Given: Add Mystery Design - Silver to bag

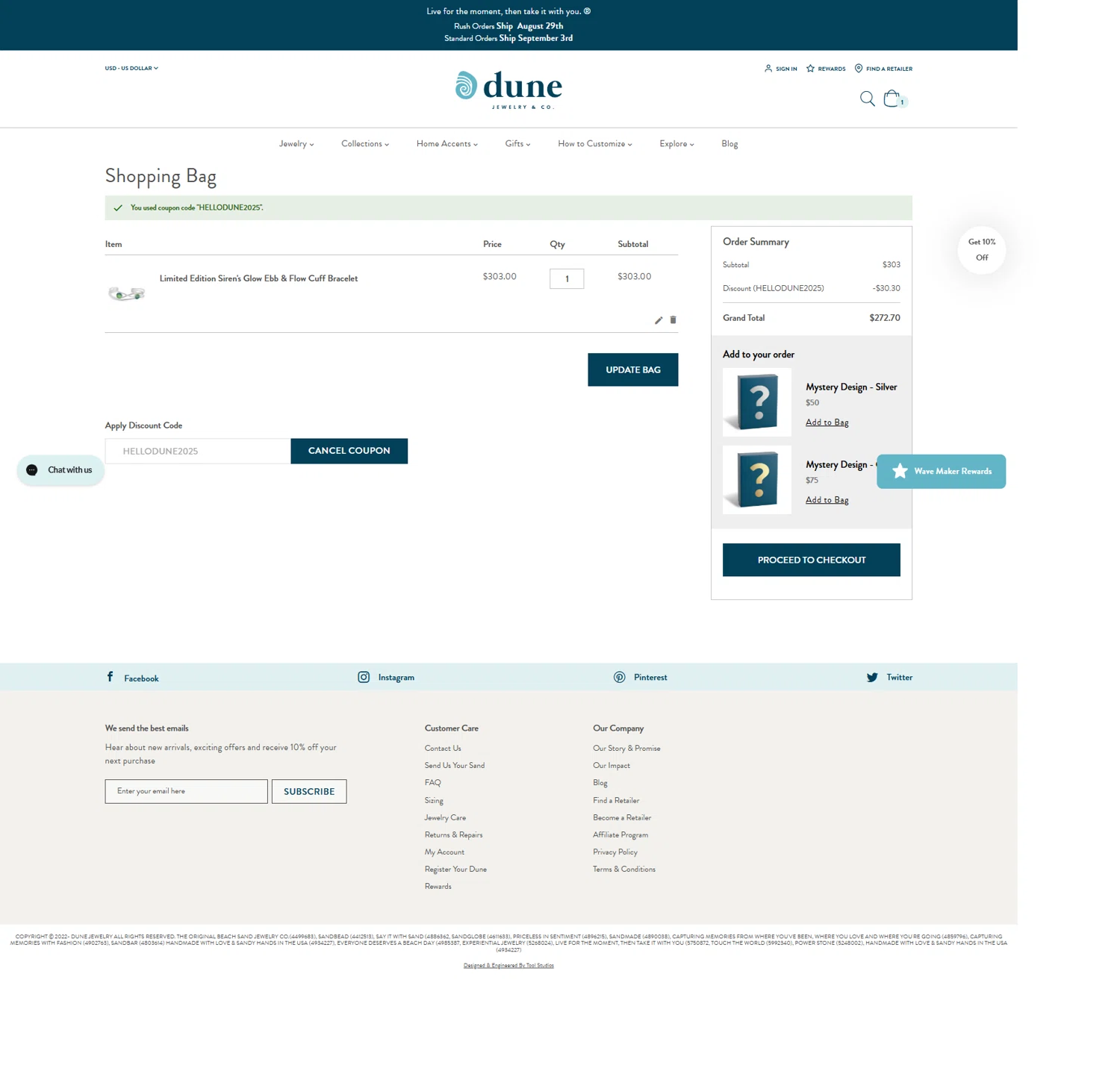Looking at the screenshot, I should pos(827,422).
